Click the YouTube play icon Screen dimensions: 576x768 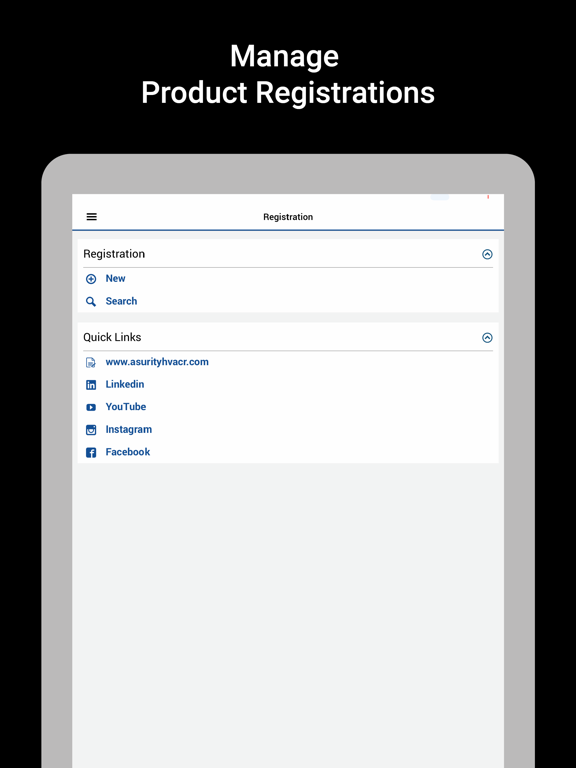(91, 408)
